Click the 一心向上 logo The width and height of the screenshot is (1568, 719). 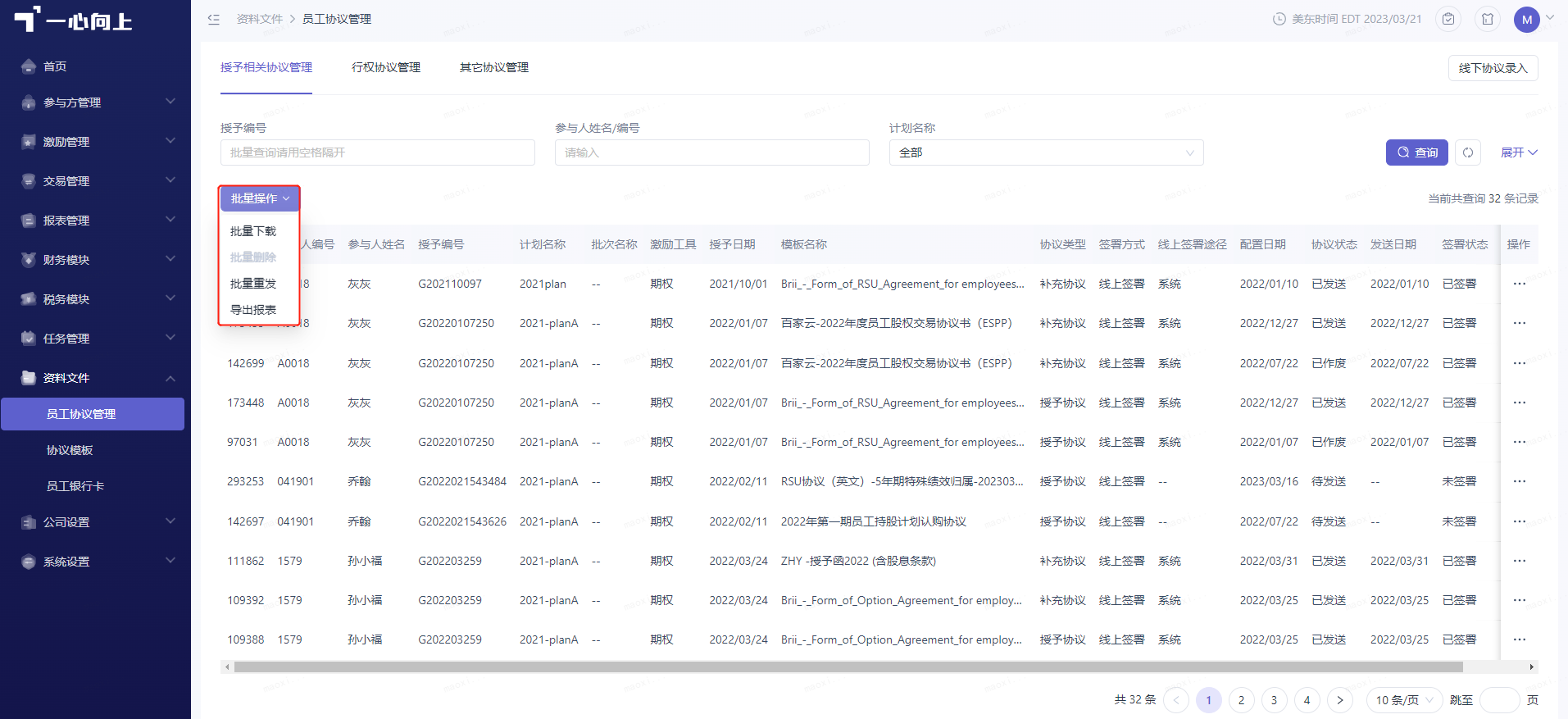coord(73,20)
